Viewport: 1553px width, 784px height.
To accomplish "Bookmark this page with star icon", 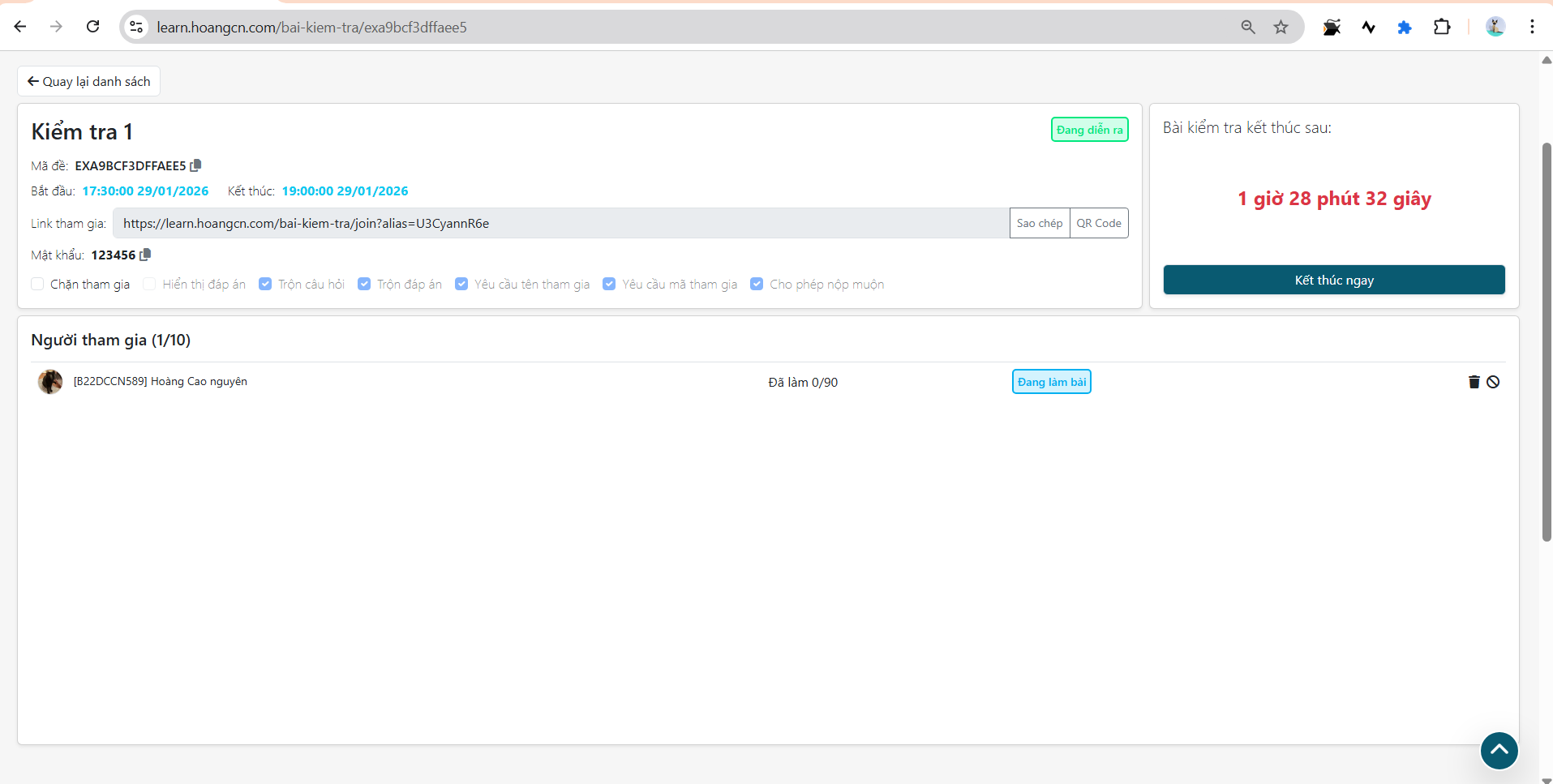I will coord(1281,28).
